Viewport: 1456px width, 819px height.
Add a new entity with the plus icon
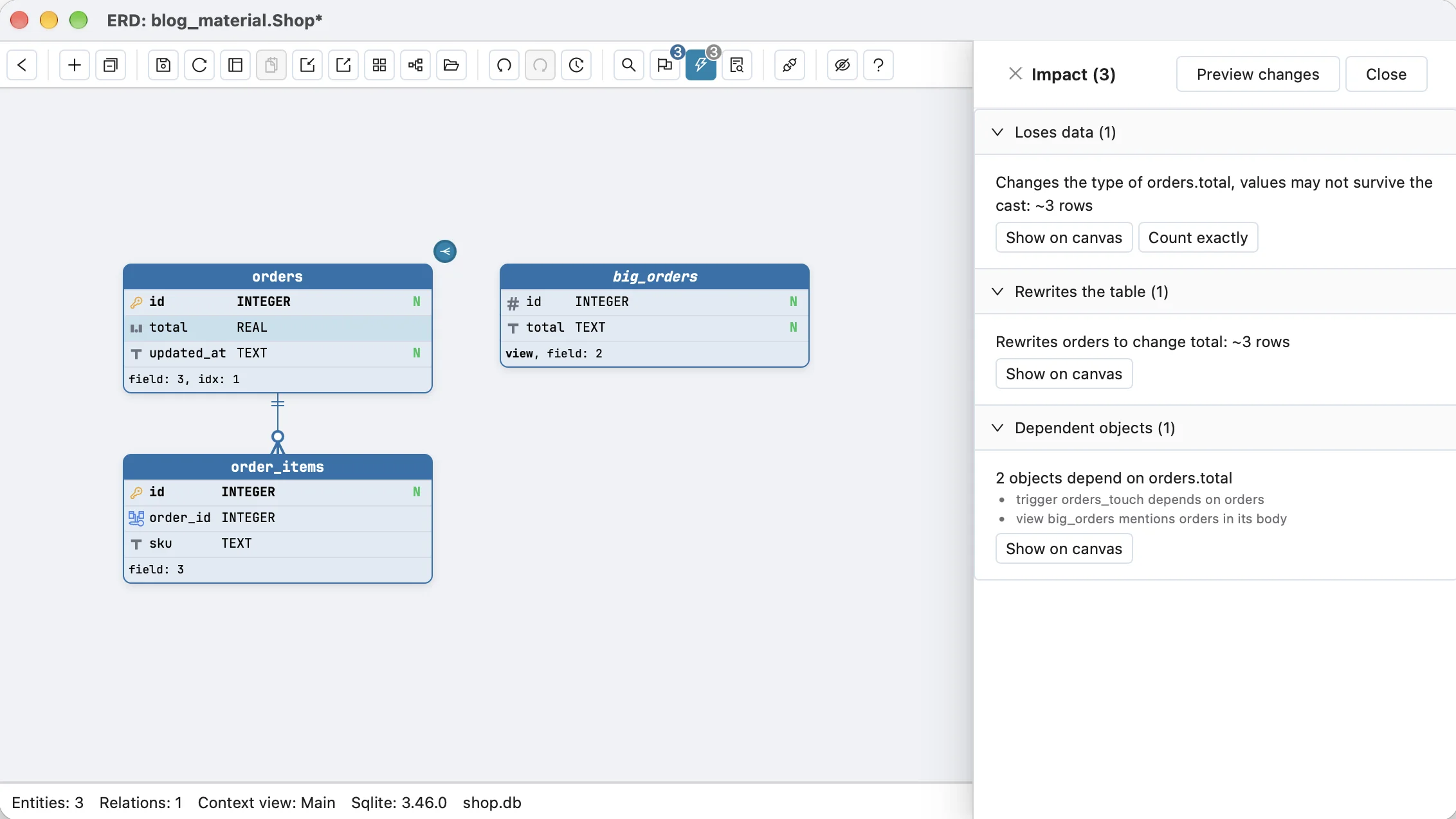click(x=75, y=65)
